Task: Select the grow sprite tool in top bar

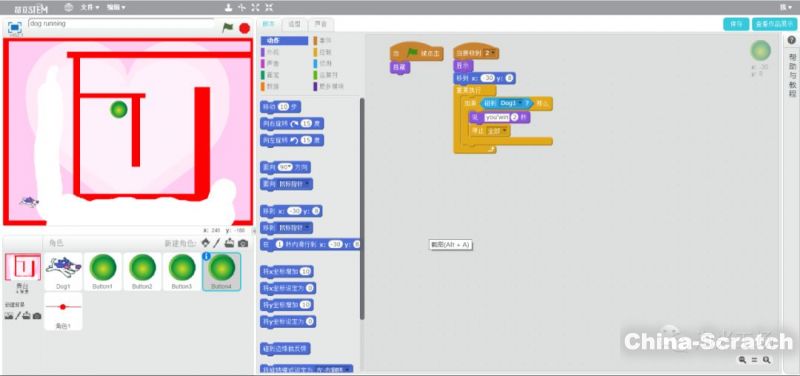Action: (256, 7)
